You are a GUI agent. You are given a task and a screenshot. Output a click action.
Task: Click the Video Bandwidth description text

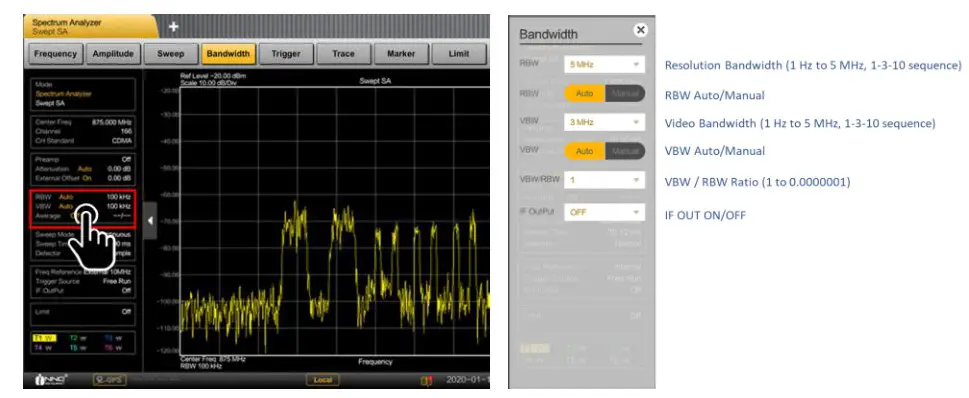coord(800,124)
